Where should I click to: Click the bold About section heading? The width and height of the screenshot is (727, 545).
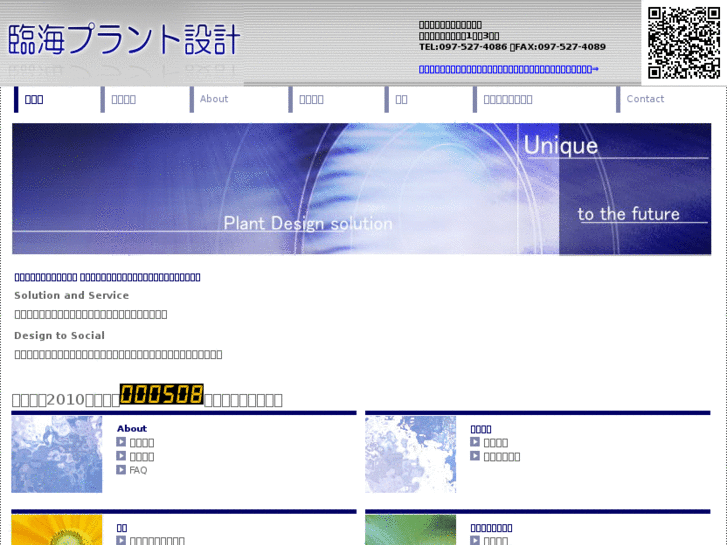point(132,429)
